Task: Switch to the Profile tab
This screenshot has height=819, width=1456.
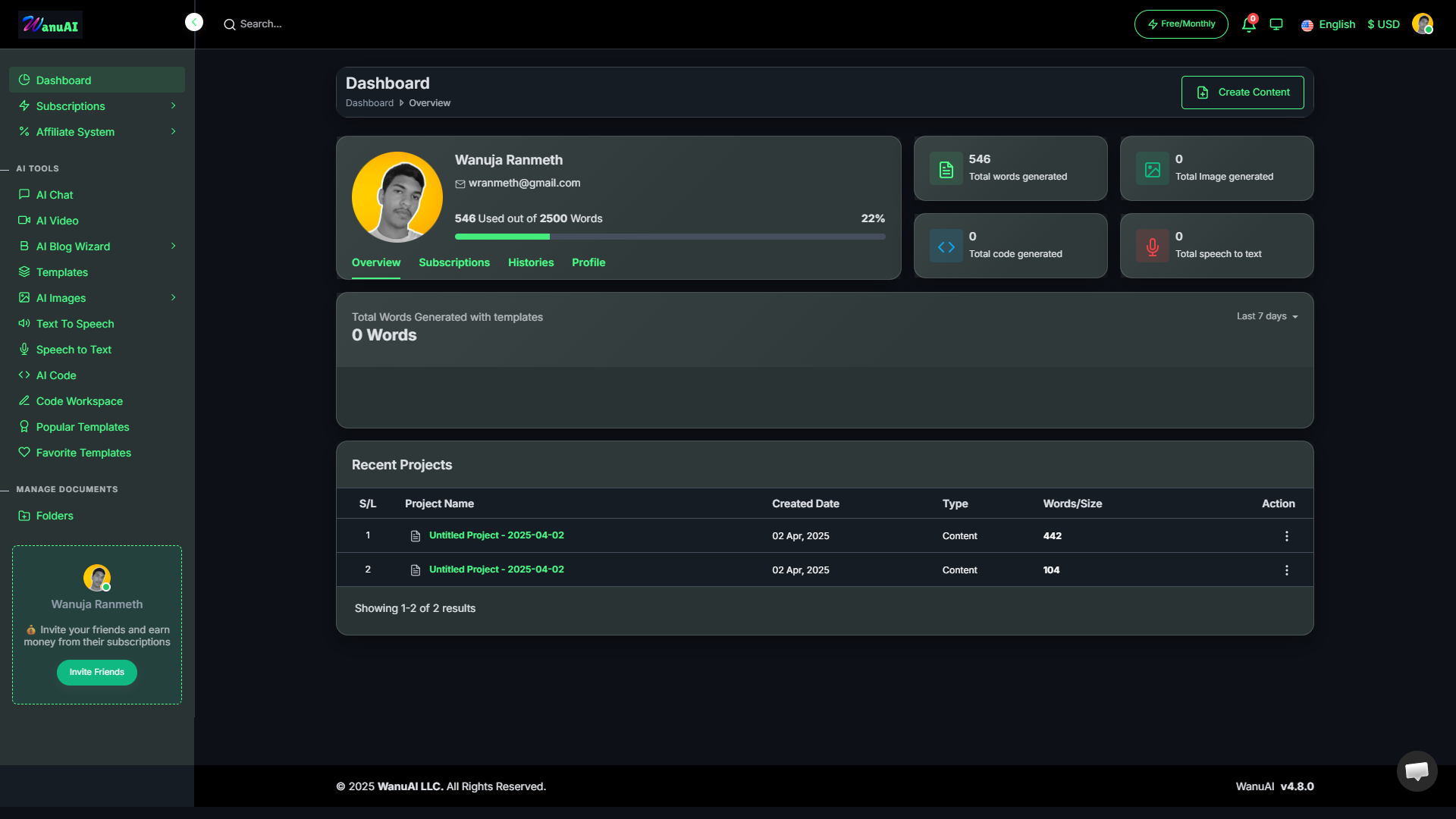Action: click(x=588, y=262)
